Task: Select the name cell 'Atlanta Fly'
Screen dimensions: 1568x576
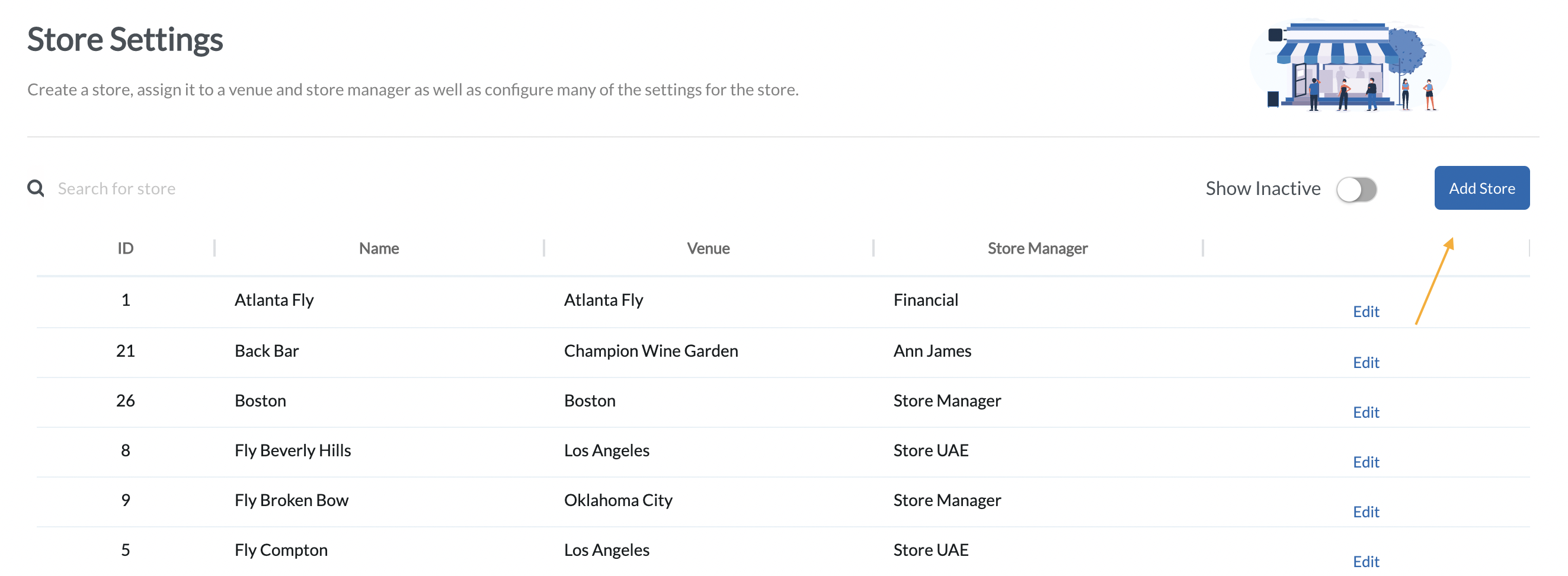Action: click(274, 300)
